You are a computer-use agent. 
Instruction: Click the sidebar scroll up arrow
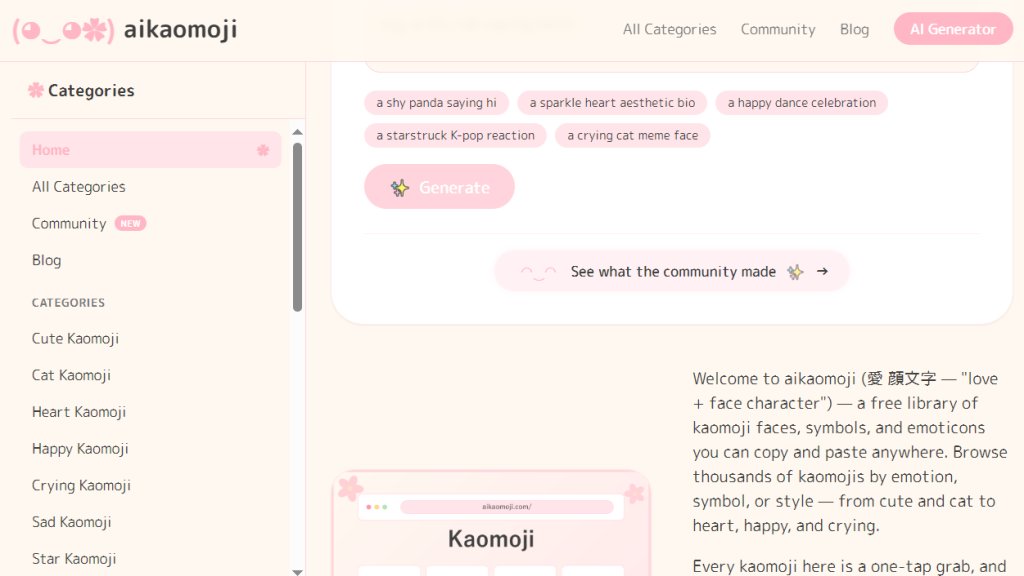[298, 133]
